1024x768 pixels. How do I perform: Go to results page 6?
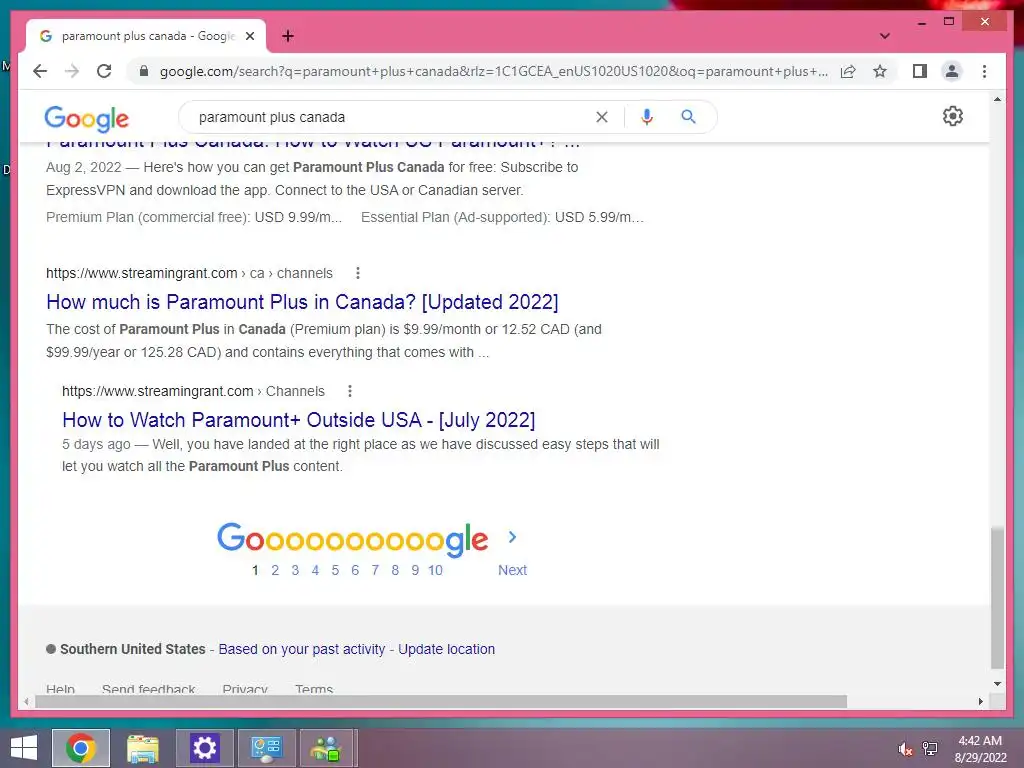coord(355,570)
